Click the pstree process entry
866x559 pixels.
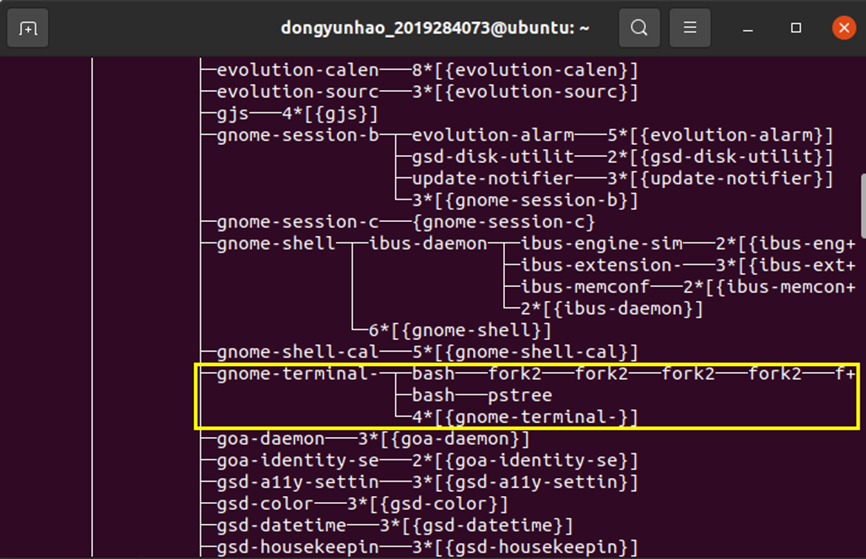point(520,395)
